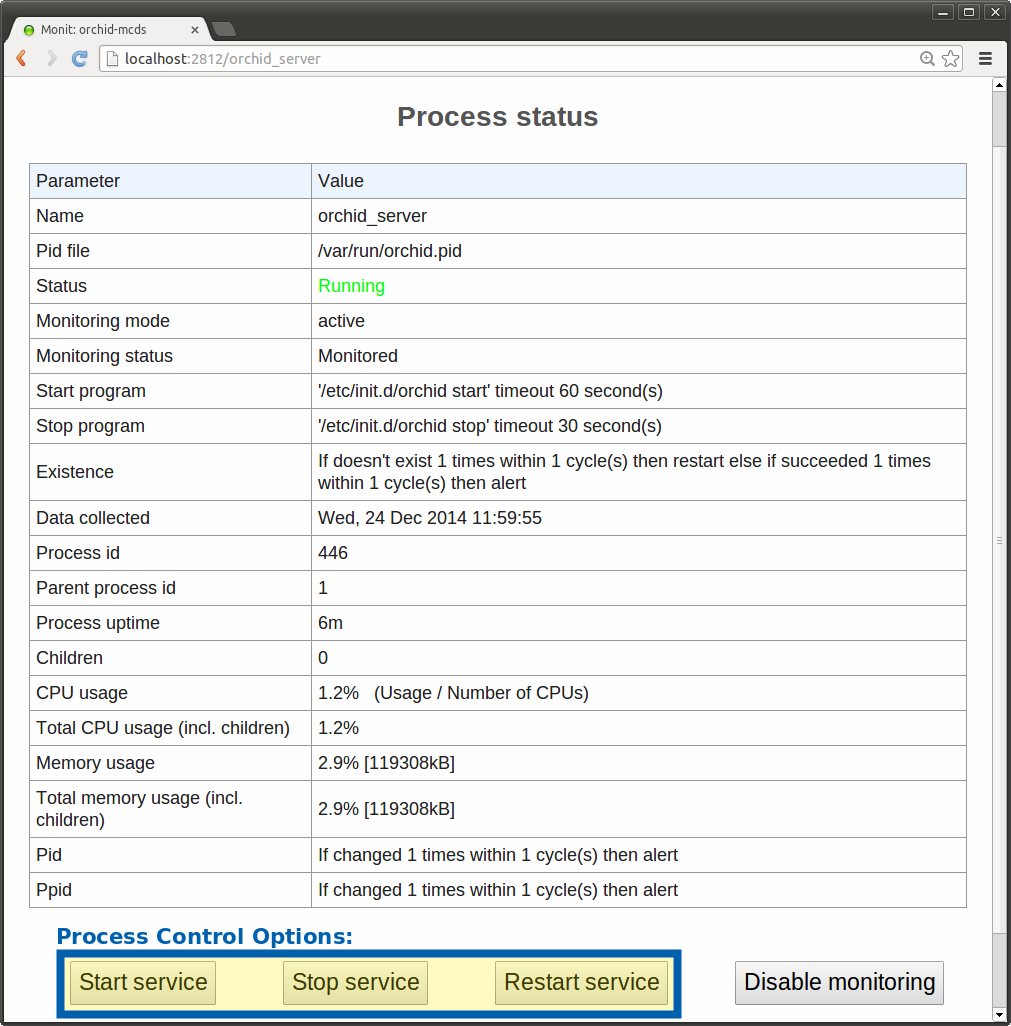Image resolution: width=1011 pixels, height=1026 pixels.
Task: Minimize the browser window
Action: click(x=943, y=12)
